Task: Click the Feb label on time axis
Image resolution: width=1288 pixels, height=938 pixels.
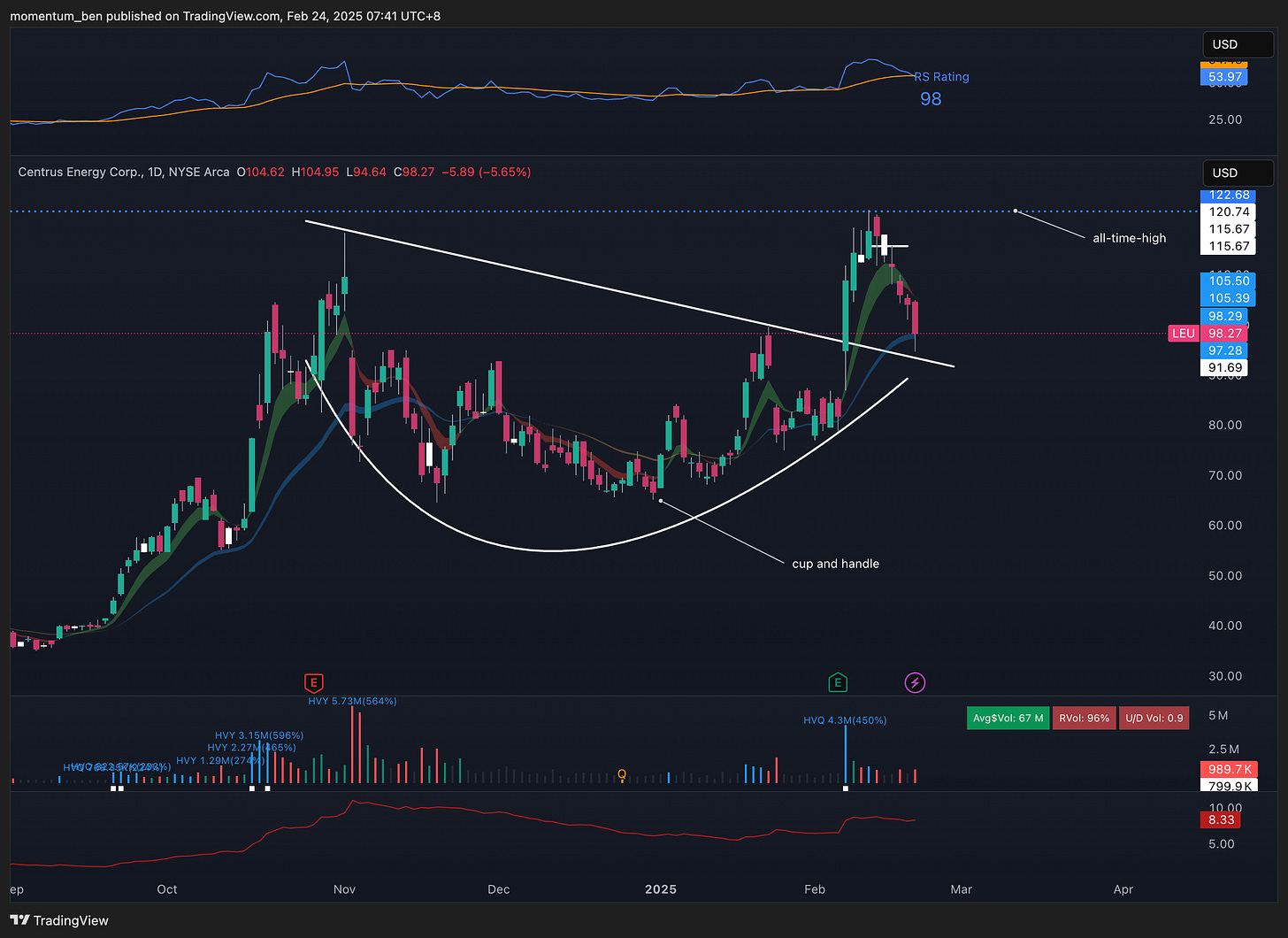Action: click(815, 889)
